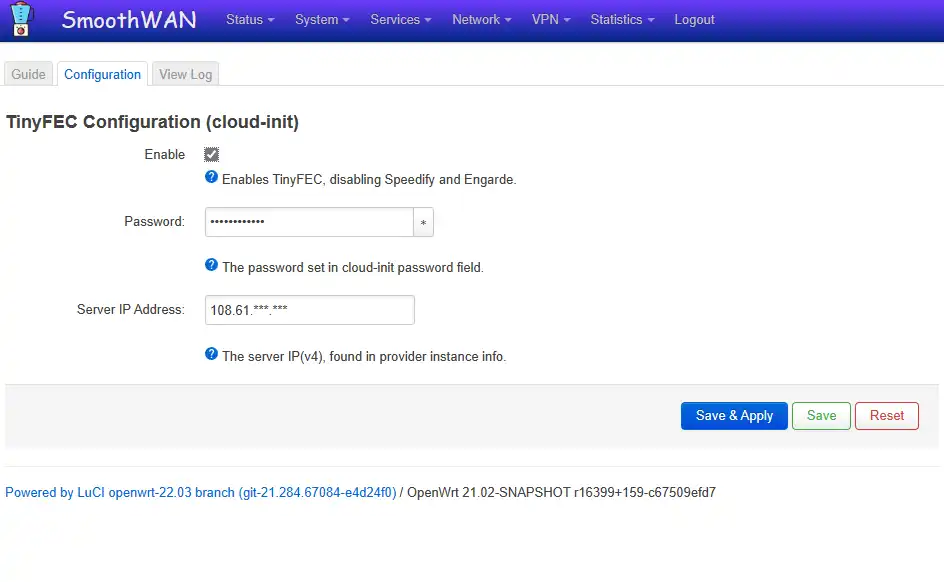Open the VPN dropdown menu
The image size is (944, 582).
pyautogui.click(x=551, y=20)
